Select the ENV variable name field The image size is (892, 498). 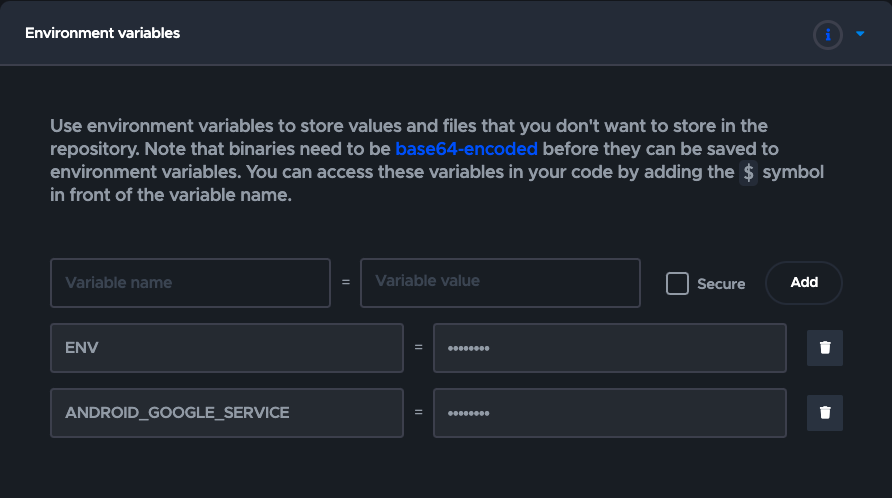coord(226,348)
